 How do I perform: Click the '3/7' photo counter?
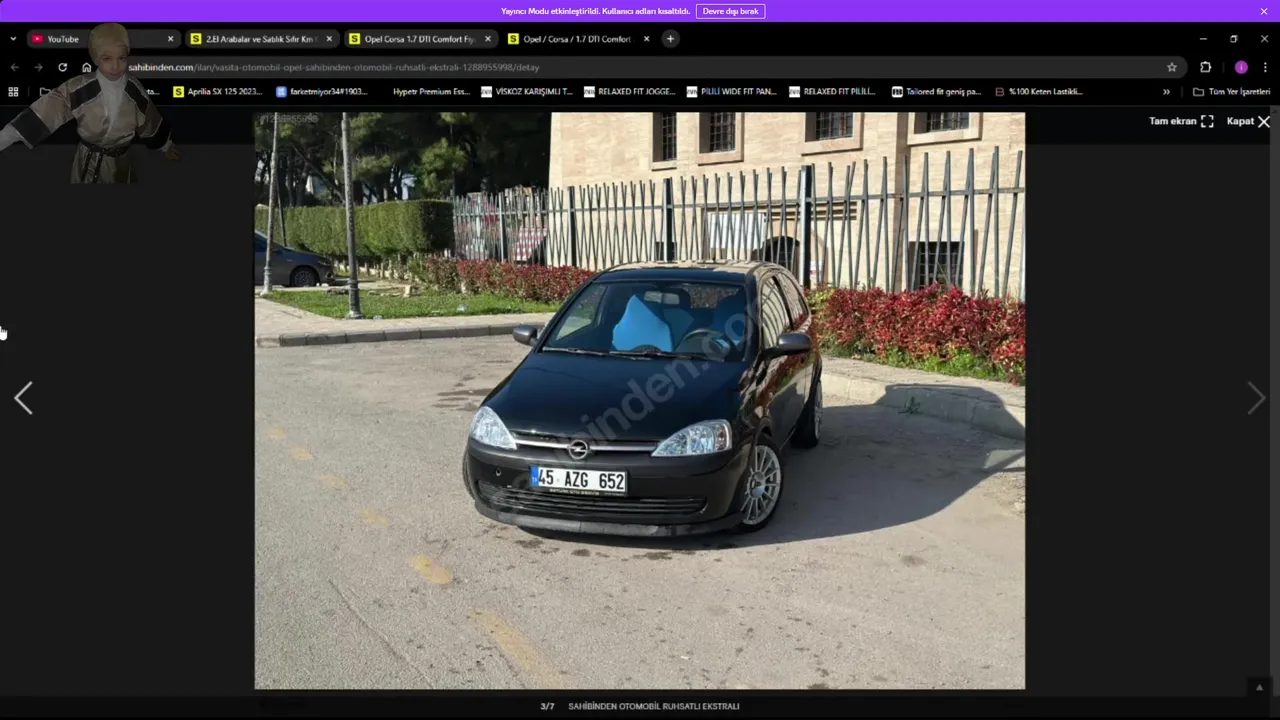[547, 706]
